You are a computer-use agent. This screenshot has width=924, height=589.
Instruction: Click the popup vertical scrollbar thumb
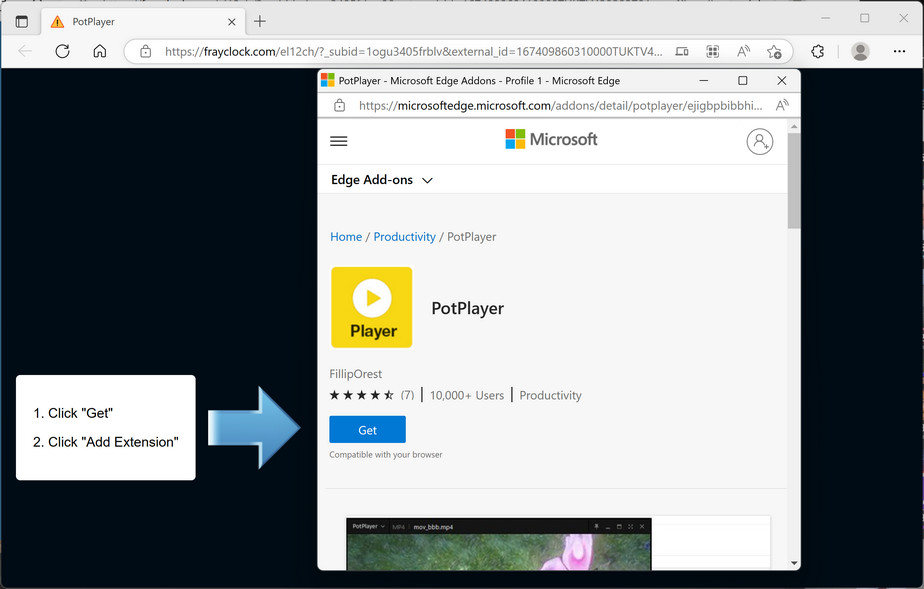click(x=794, y=180)
